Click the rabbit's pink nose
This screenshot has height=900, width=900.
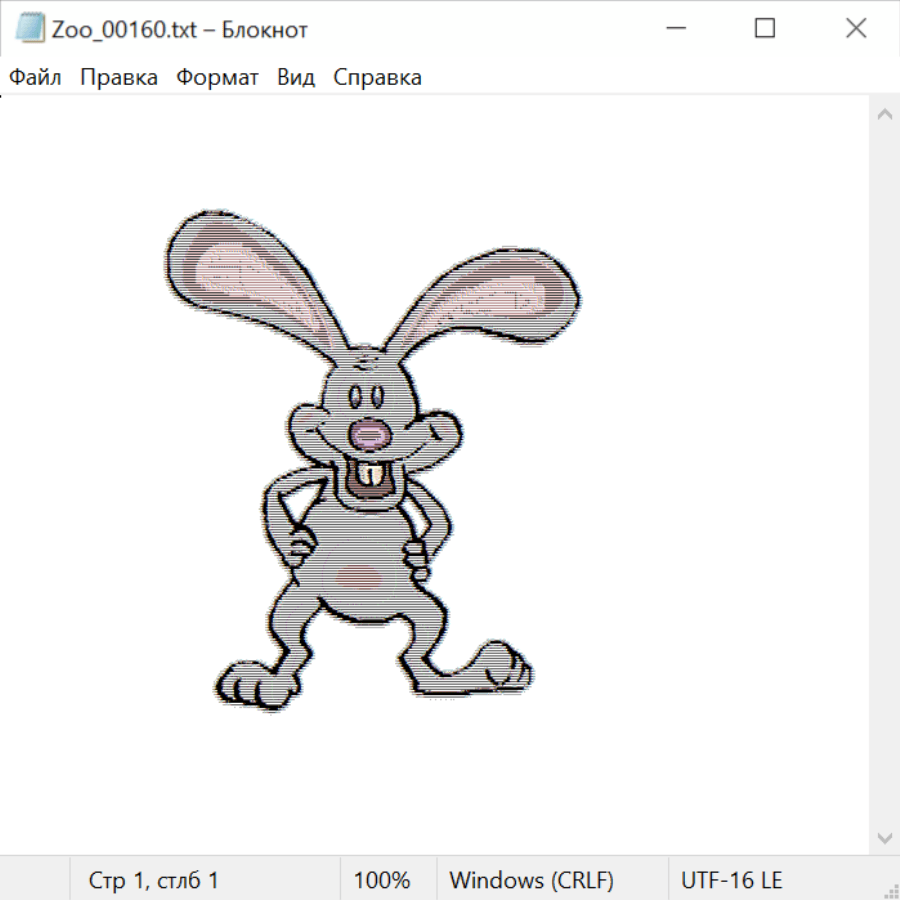(370, 434)
